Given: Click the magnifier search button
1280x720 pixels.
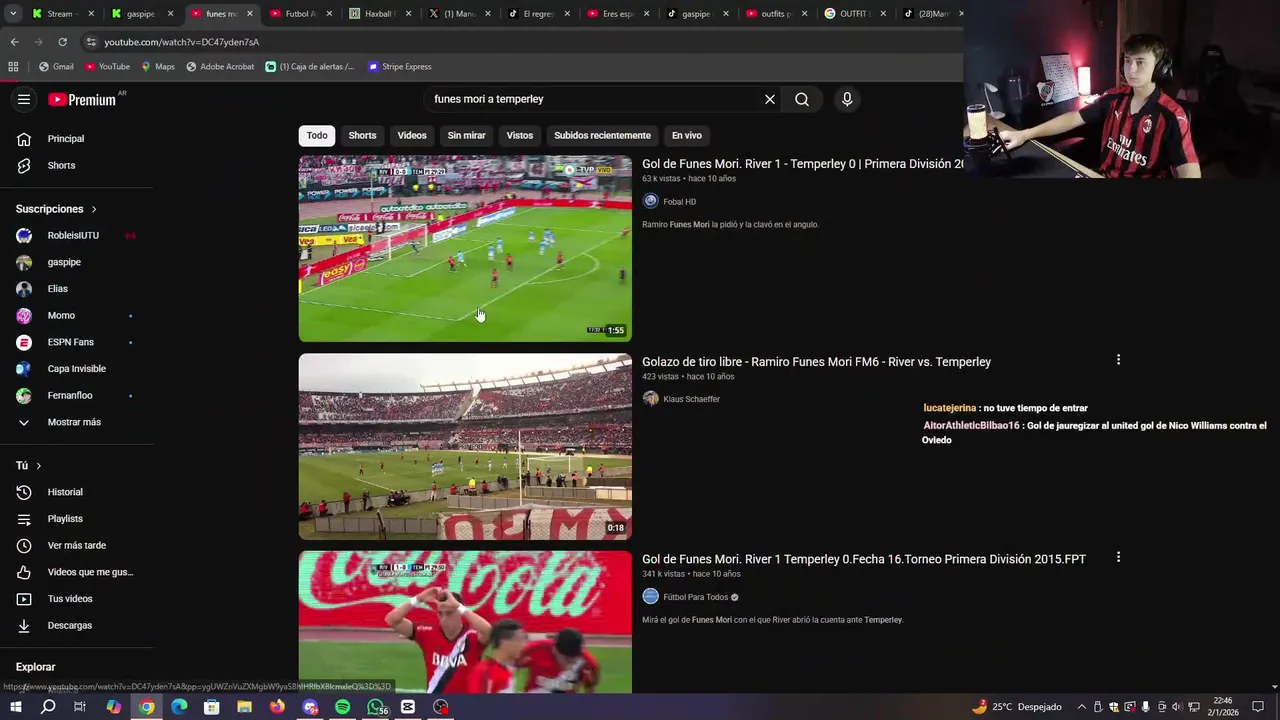Looking at the screenshot, I should click(x=802, y=99).
